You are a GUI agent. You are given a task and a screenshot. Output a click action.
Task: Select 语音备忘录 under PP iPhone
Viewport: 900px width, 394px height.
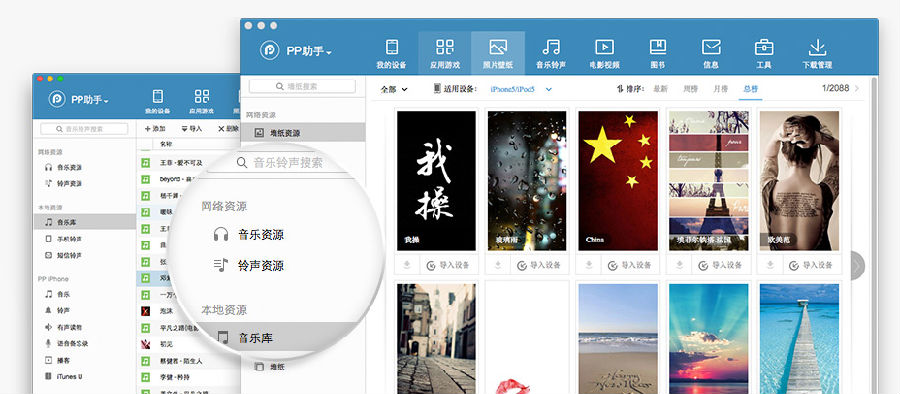pos(67,343)
